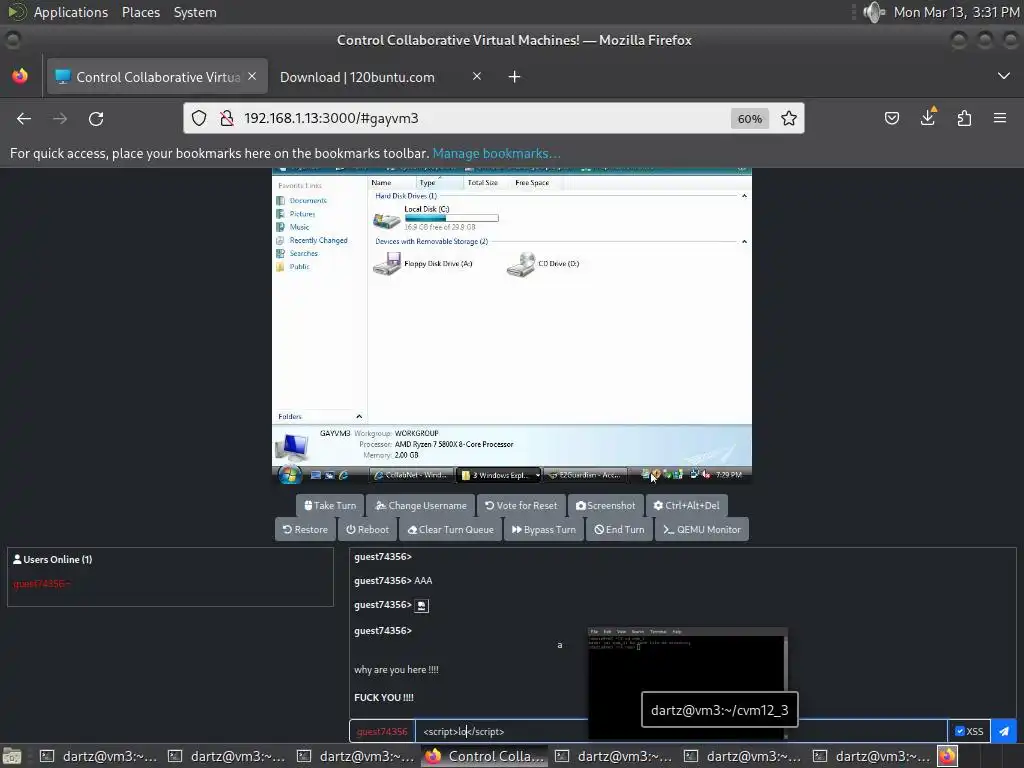Screen dimensions: 1024x768
Task: Click Pictures in Favorite Links
Action: click(302, 214)
